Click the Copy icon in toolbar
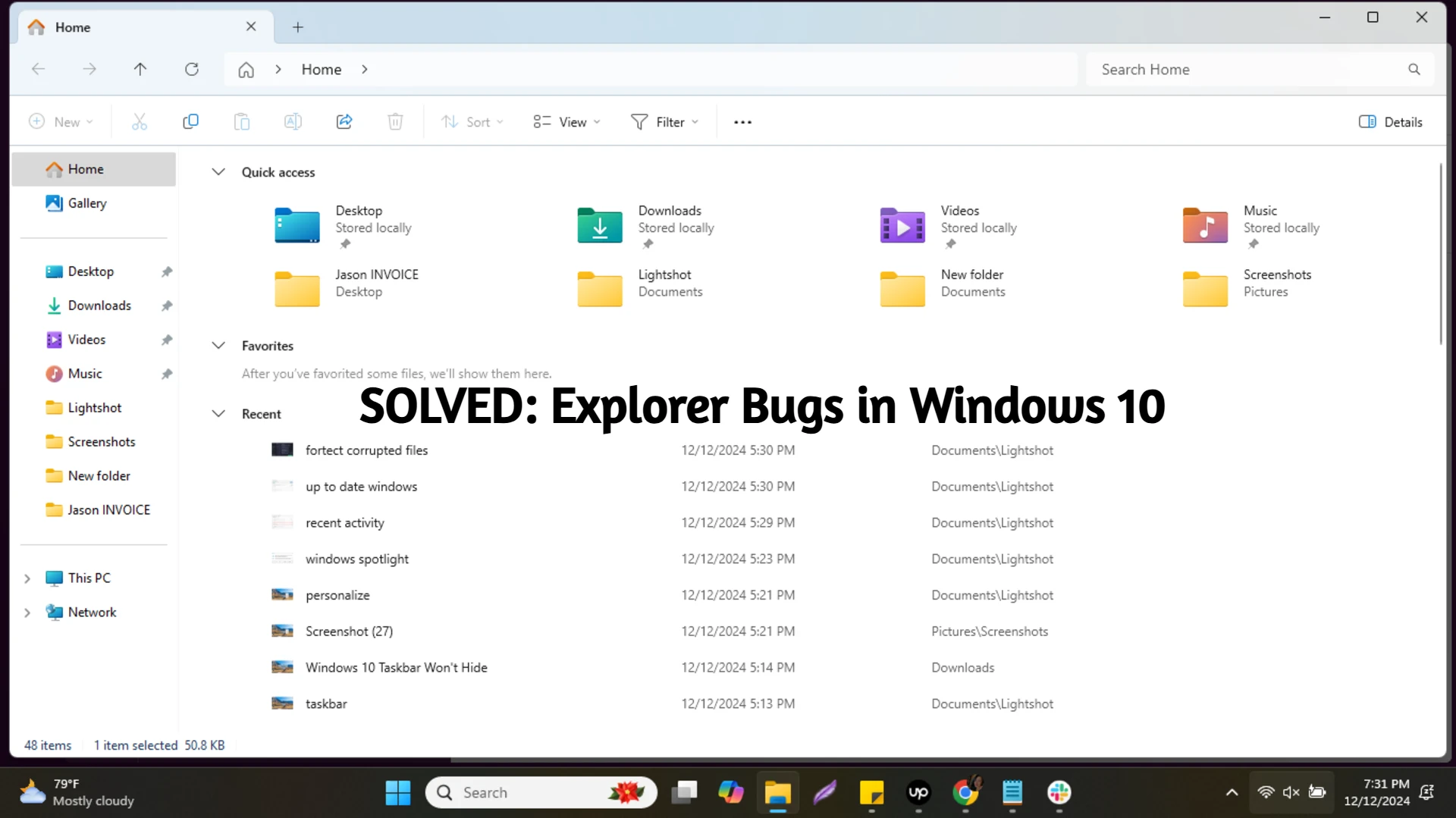This screenshot has height=818, width=1456. tap(190, 122)
